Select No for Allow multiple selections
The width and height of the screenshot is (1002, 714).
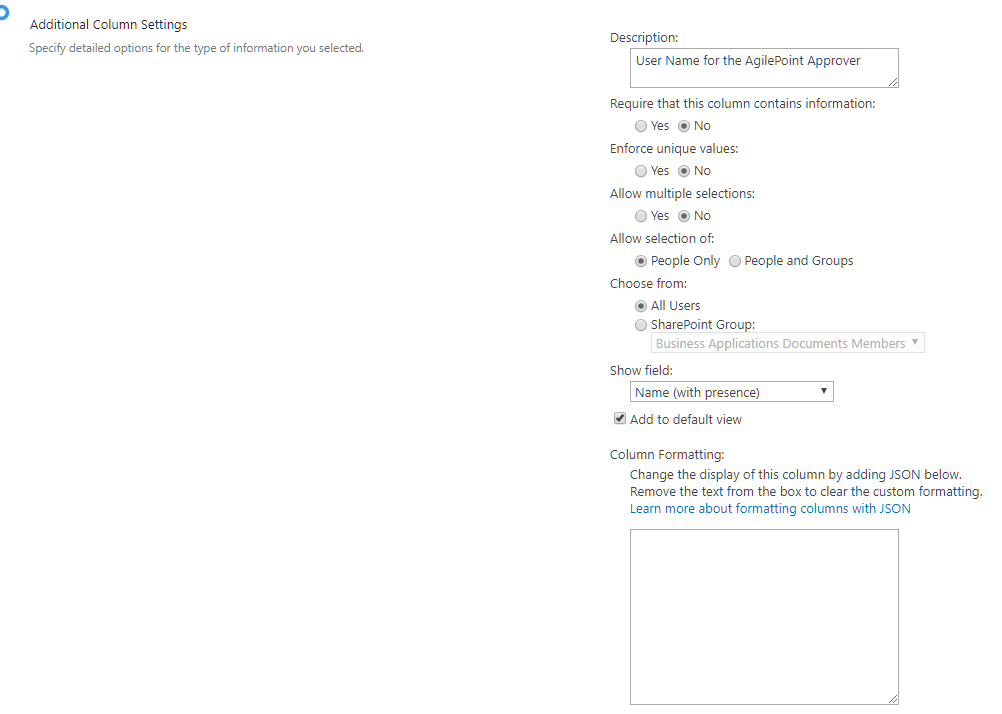point(685,216)
